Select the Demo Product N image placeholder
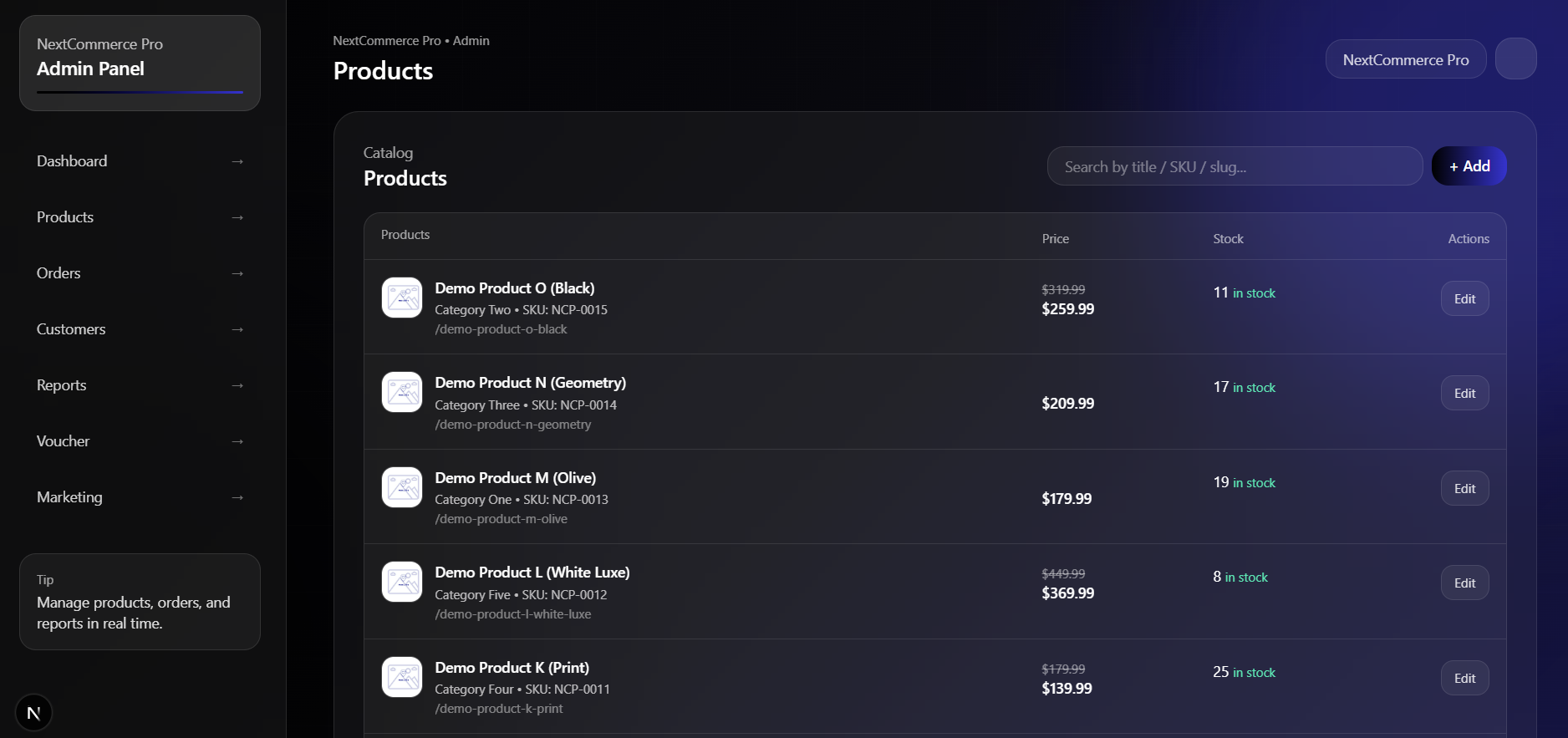Image resolution: width=1568 pixels, height=738 pixels. (x=401, y=391)
